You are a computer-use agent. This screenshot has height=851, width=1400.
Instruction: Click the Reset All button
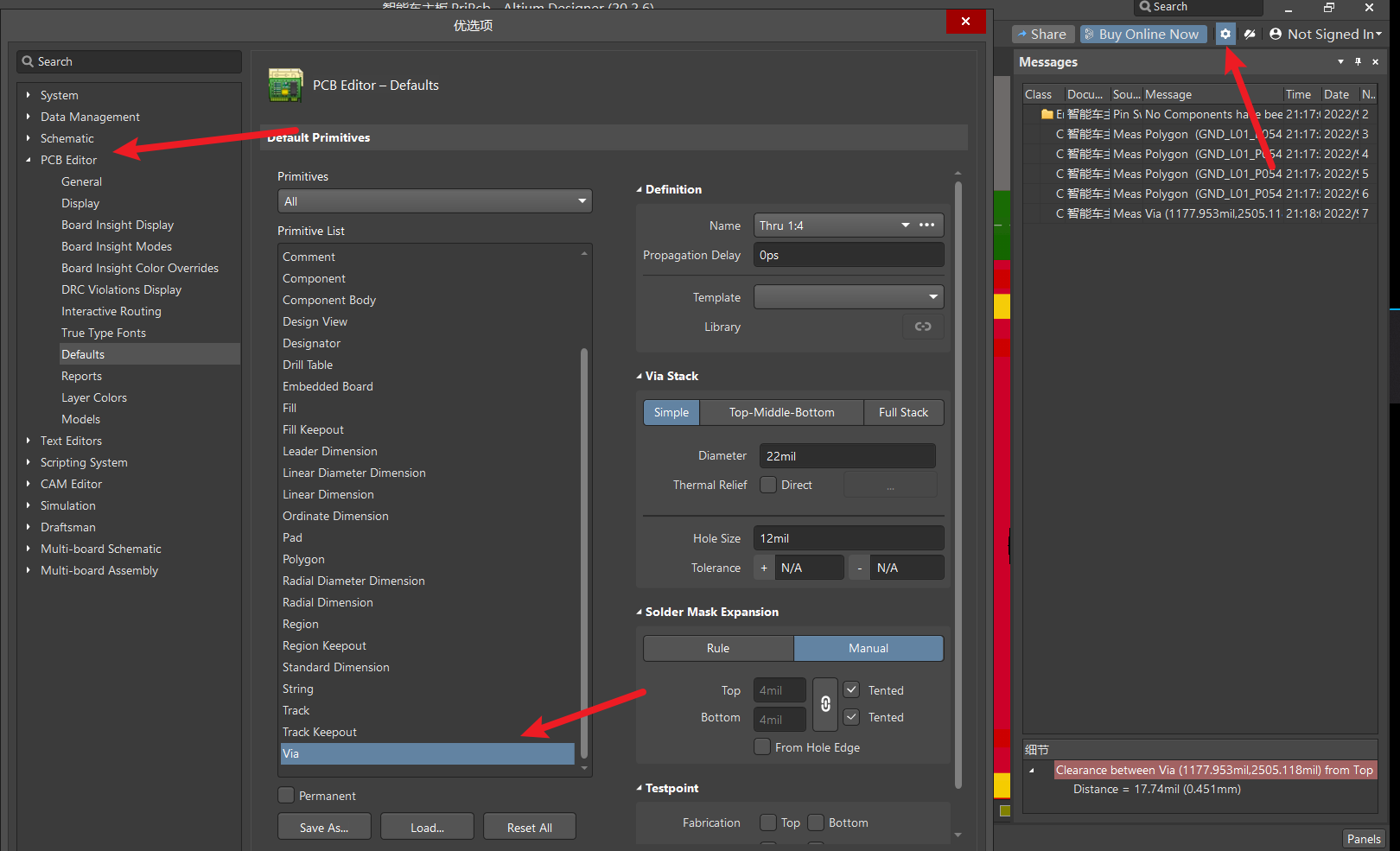530,827
